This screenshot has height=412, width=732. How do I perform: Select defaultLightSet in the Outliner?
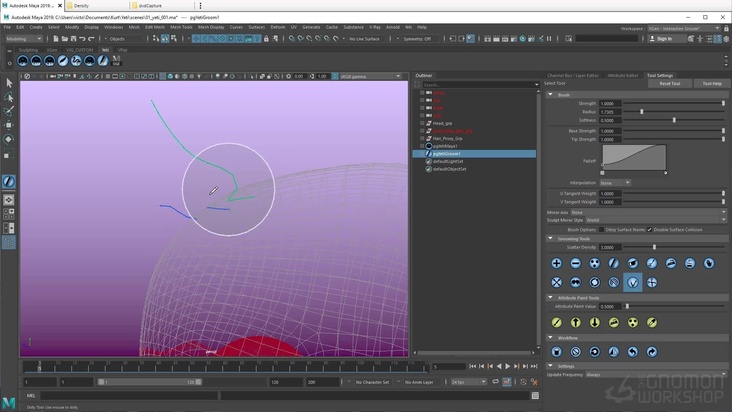pos(450,162)
